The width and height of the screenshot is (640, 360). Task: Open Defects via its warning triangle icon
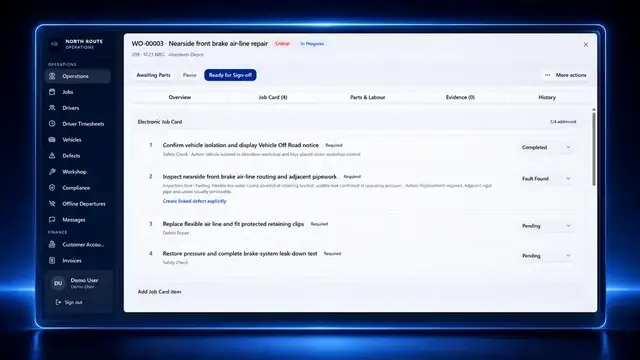click(x=52, y=156)
